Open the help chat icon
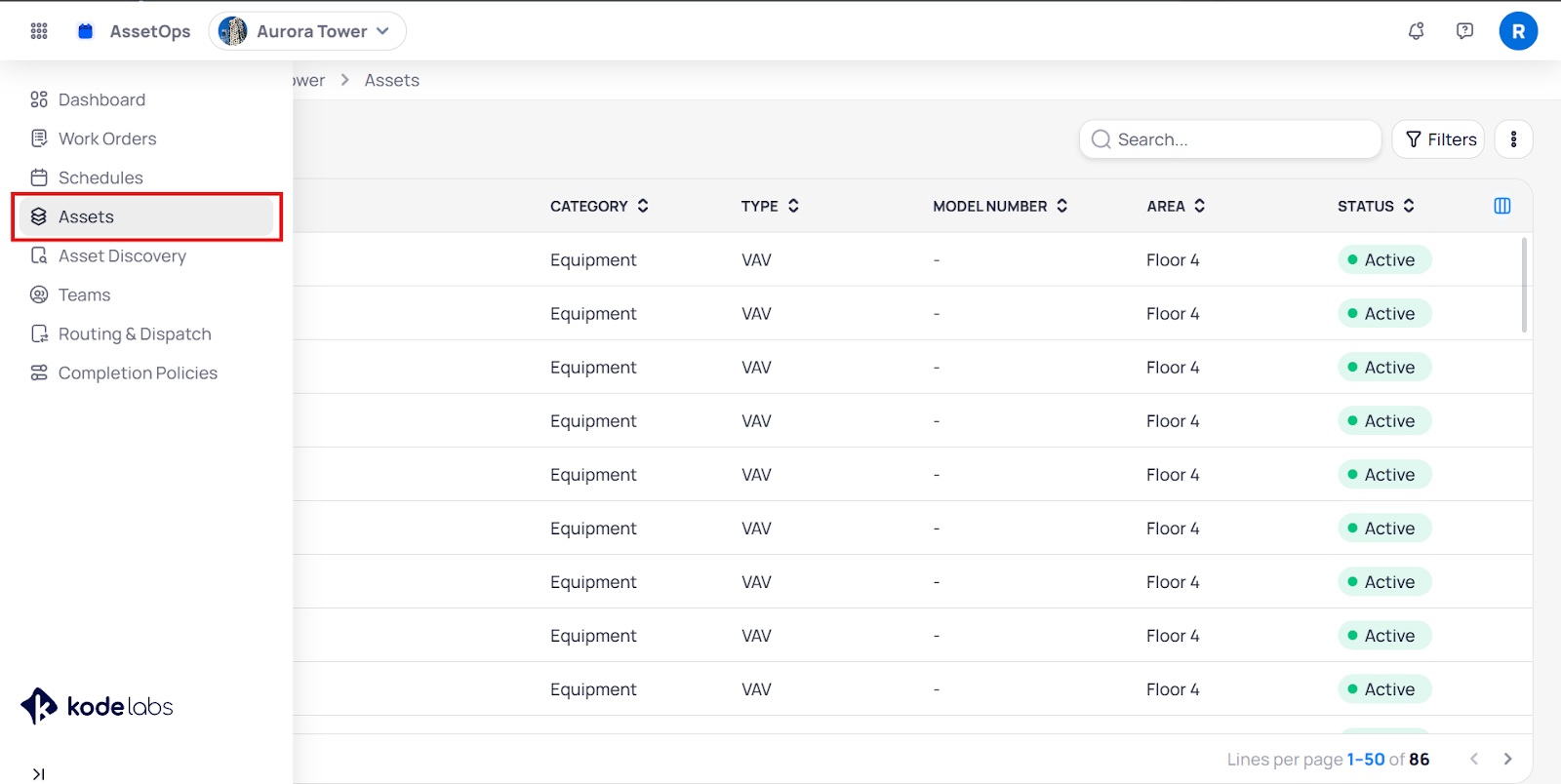The image size is (1561, 784). tap(1464, 31)
